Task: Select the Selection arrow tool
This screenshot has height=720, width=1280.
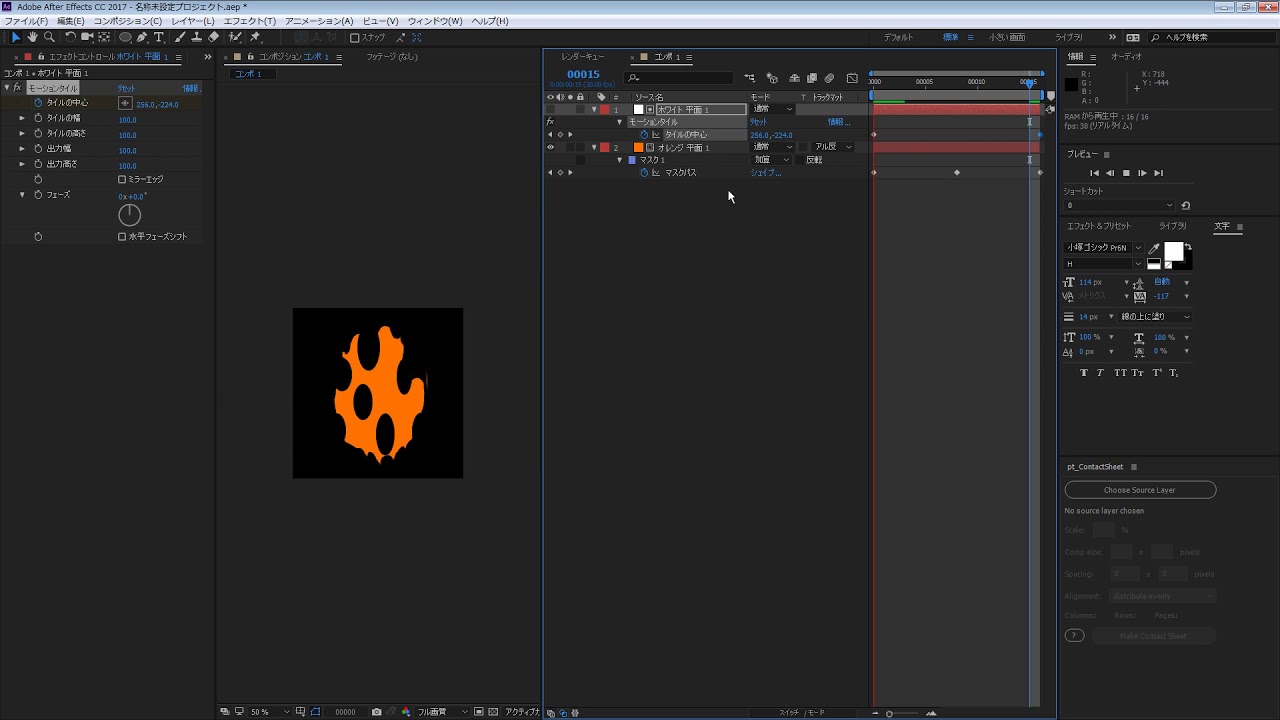Action: 16,37
